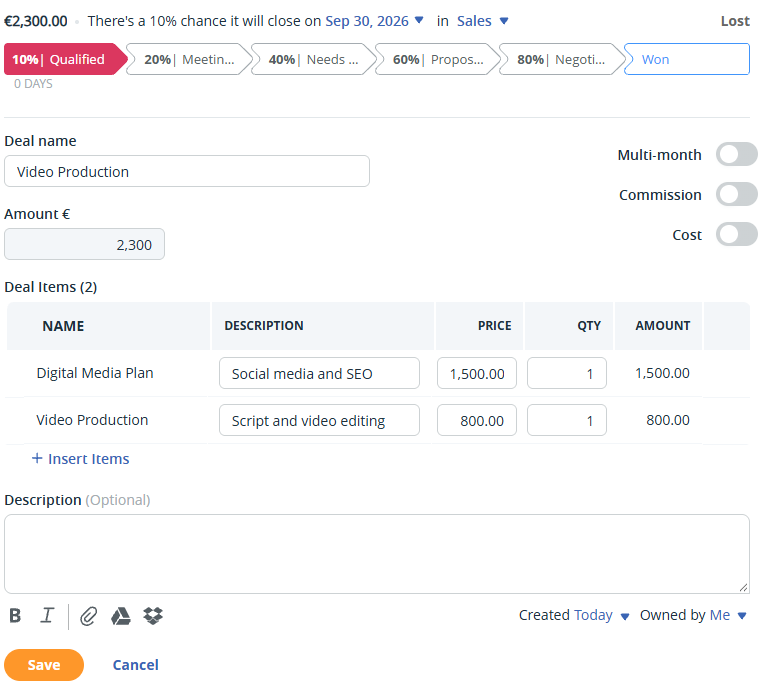Set stage to 60% Proposal
761x694 pixels.
[438, 59]
